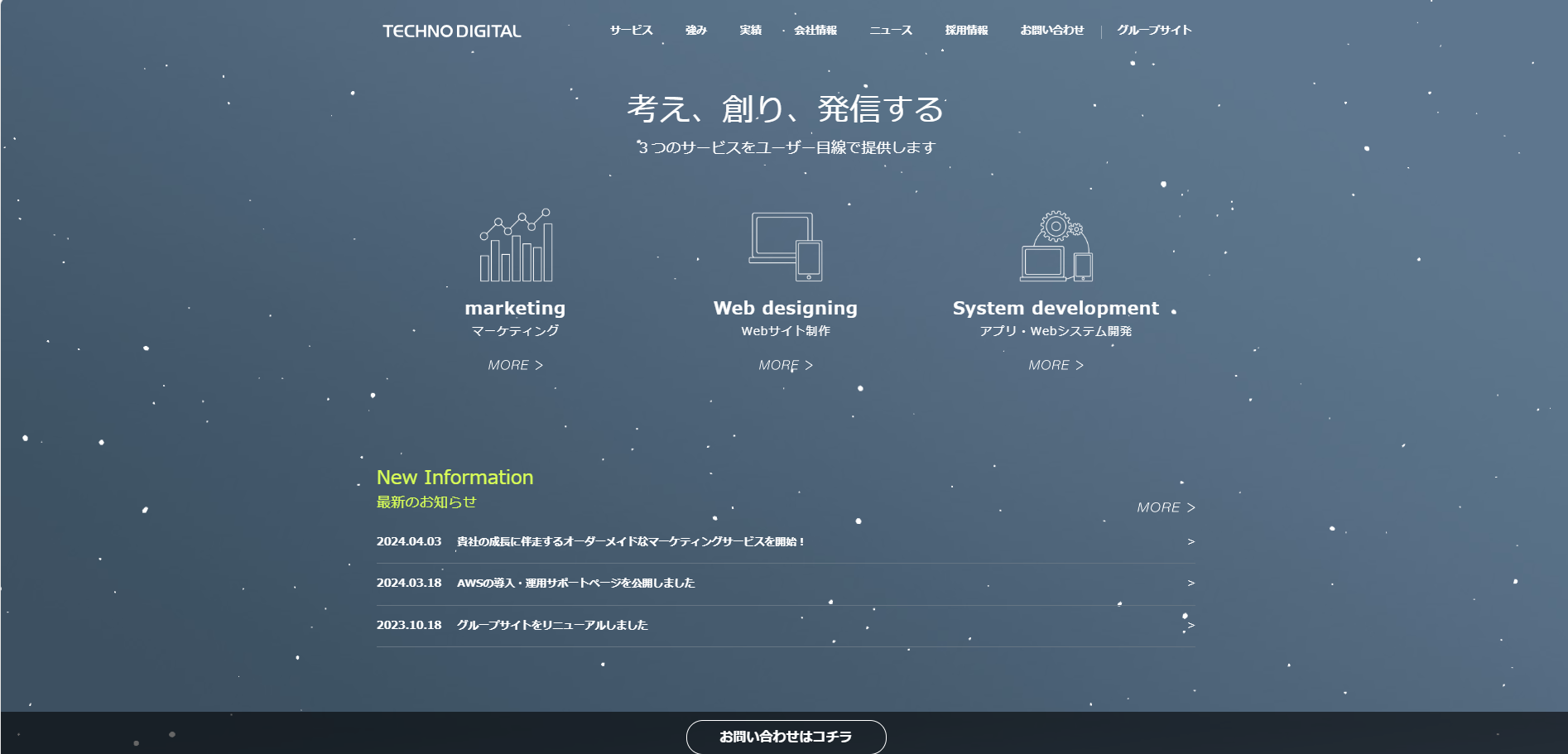This screenshot has width=1568, height=754.
Task: Open the AWS導入・運用サポート news article
Action: [x=575, y=584]
